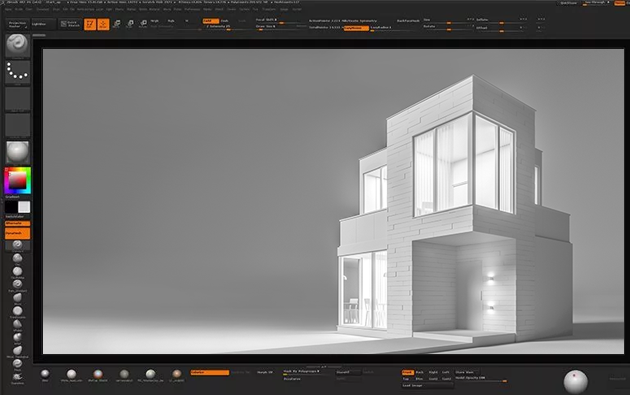Toggle Rgb paint mode
The width and height of the screenshot is (630, 395).
pyautogui.click(x=171, y=20)
